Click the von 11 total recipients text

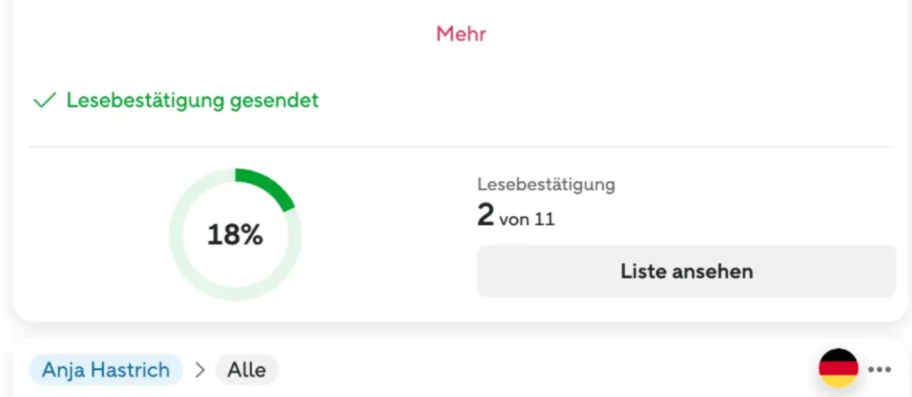[x=526, y=219]
